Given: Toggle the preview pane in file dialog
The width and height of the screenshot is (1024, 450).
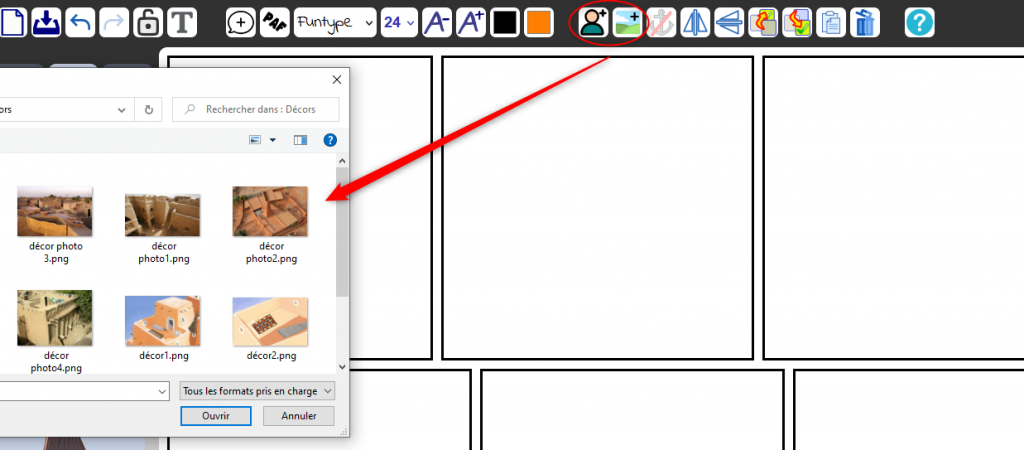Looking at the screenshot, I should click(300, 140).
